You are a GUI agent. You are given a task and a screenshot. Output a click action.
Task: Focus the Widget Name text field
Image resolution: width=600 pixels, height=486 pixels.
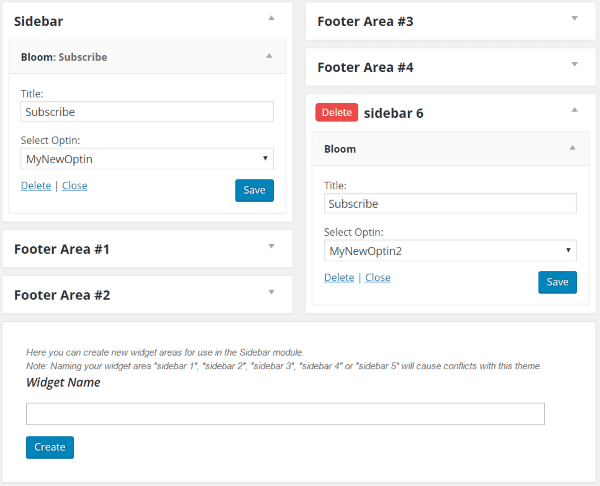point(285,414)
